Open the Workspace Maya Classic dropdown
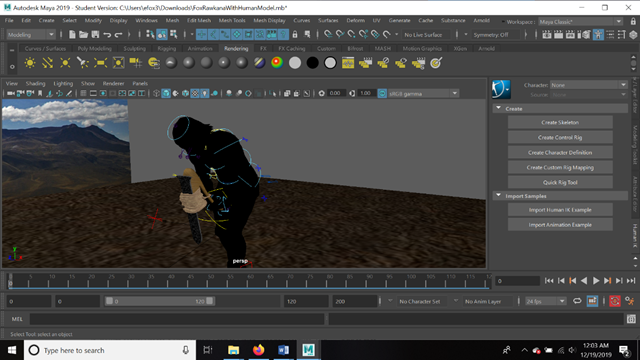Viewport: 640px width, 360px height. coord(580,22)
